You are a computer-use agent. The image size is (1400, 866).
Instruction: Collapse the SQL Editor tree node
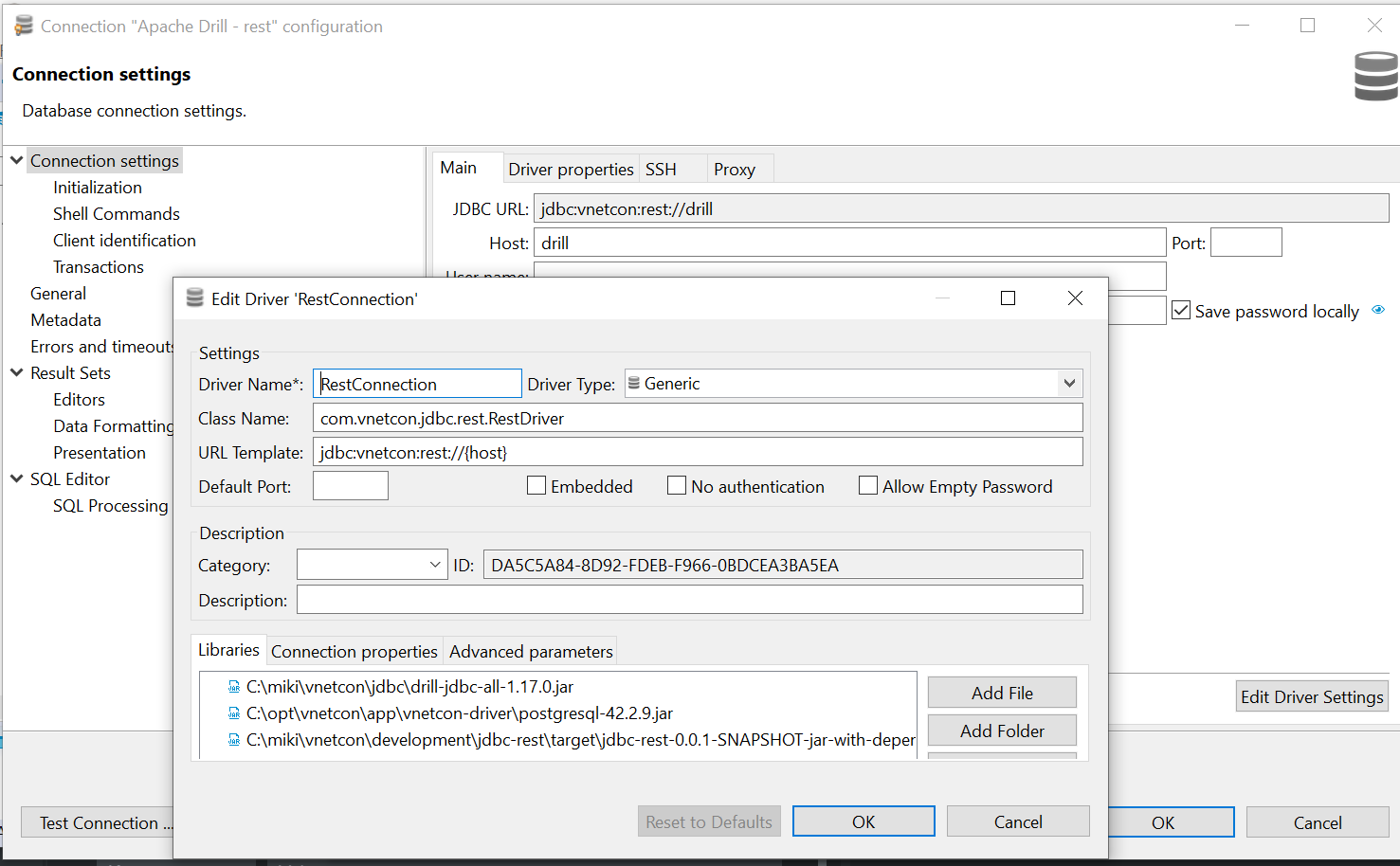[17, 478]
